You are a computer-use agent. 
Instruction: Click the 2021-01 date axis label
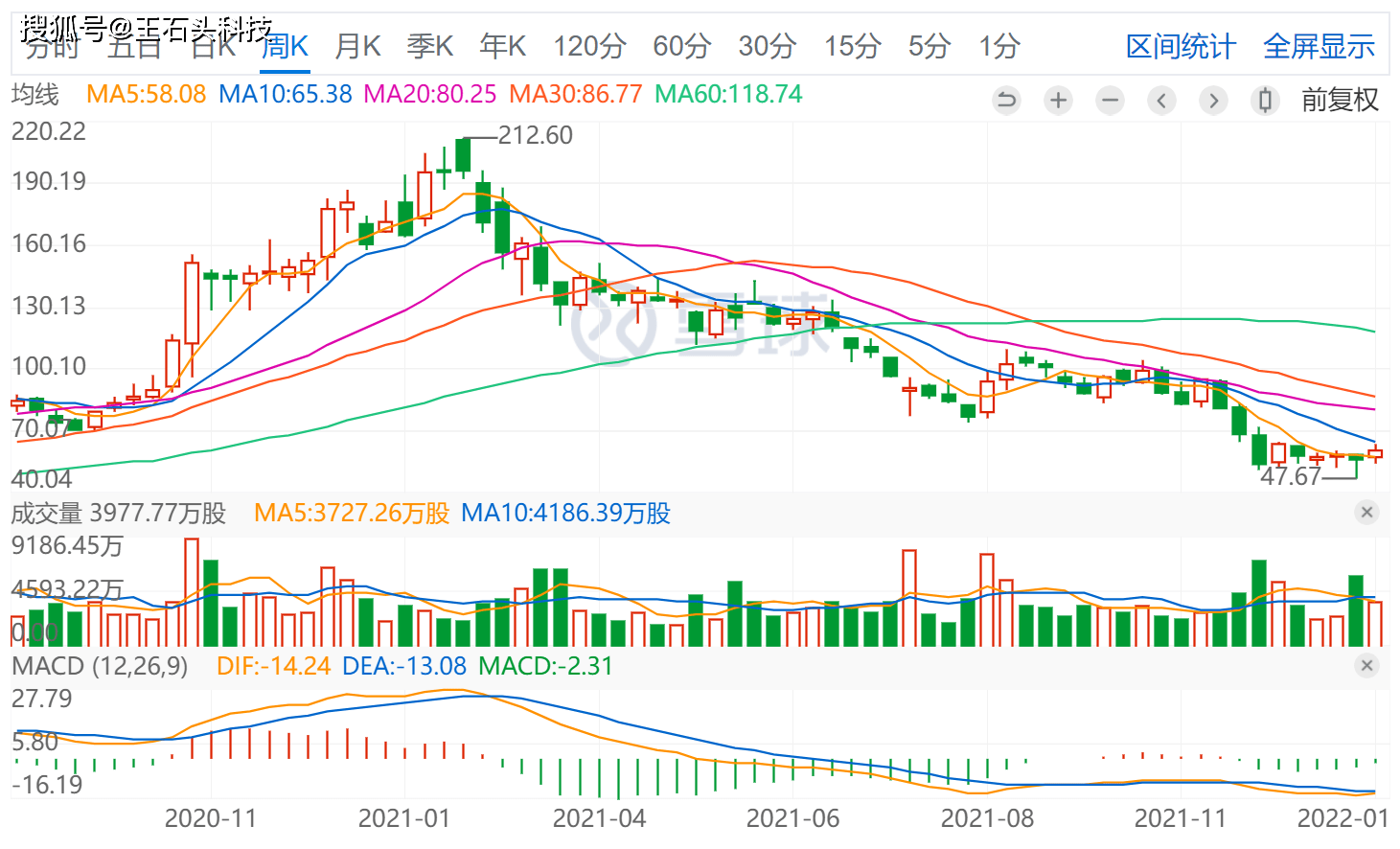click(404, 818)
